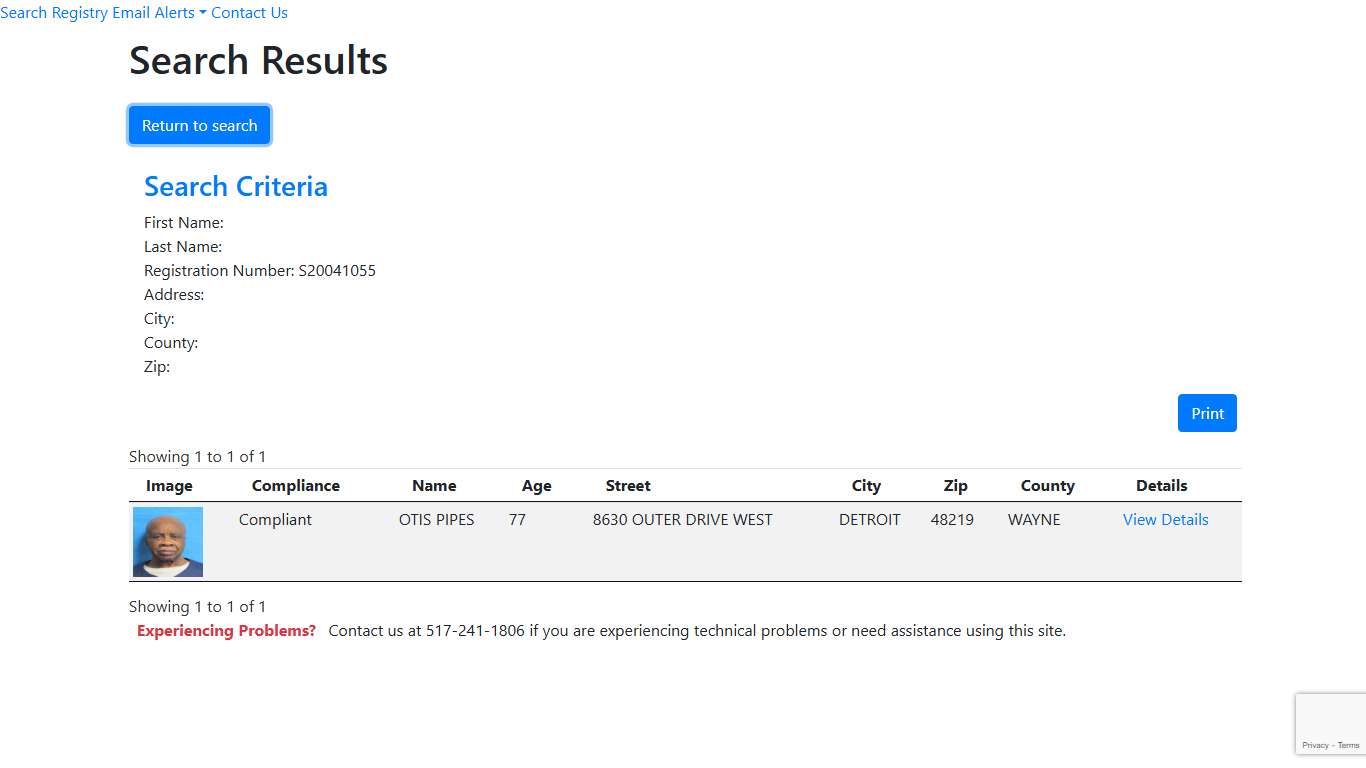Click the Street column header
Image resolution: width=1366 pixels, height=768 pixels.
pyautogui.click(x=628, y=486)
